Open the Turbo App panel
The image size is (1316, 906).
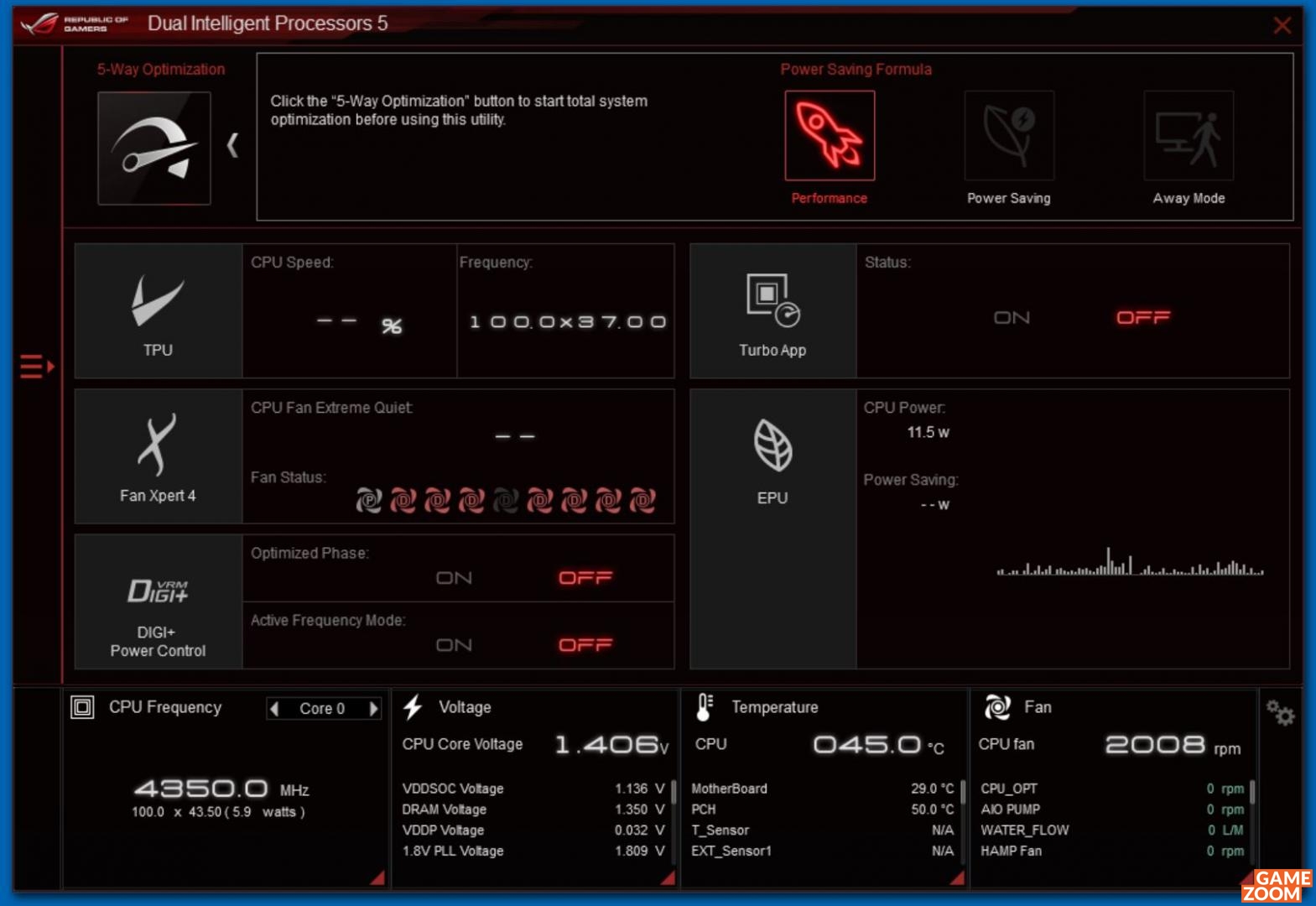[x=772, y=311]
